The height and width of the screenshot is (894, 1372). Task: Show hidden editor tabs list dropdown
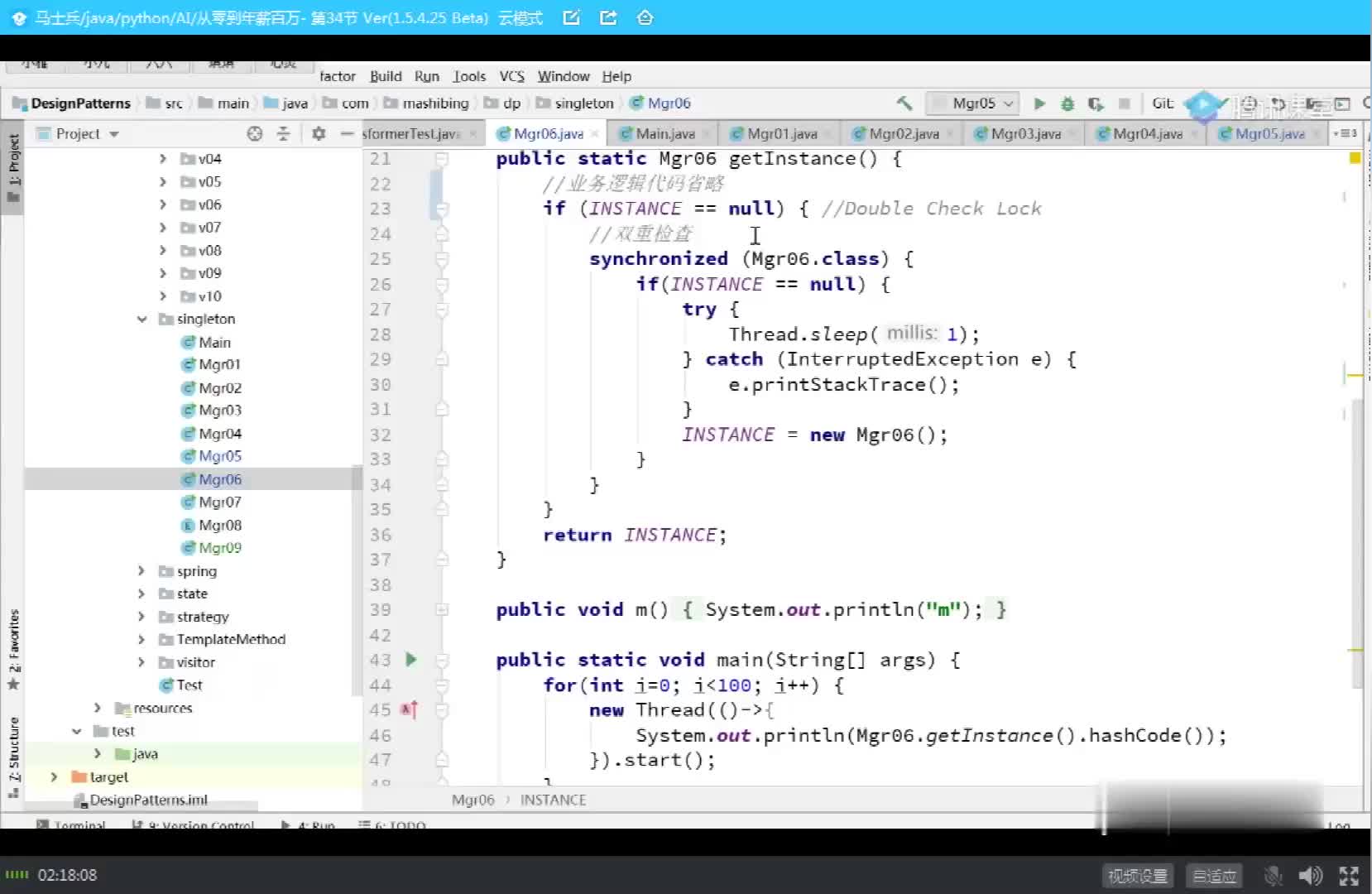(1346, 133)
